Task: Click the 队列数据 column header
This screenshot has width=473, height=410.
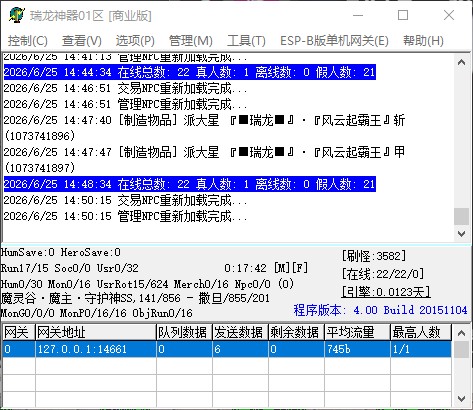Action: 184,332
